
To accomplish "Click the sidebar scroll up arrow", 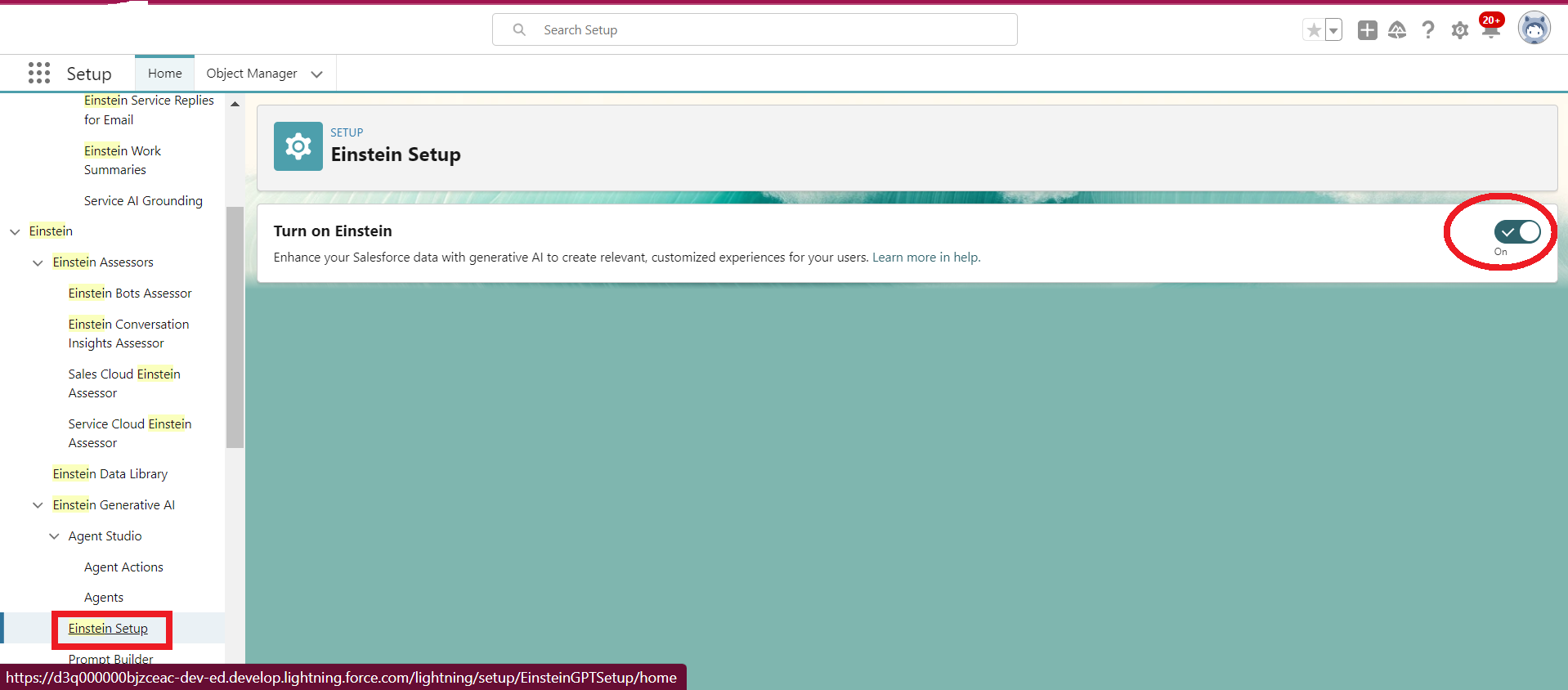I will (235, 104).
